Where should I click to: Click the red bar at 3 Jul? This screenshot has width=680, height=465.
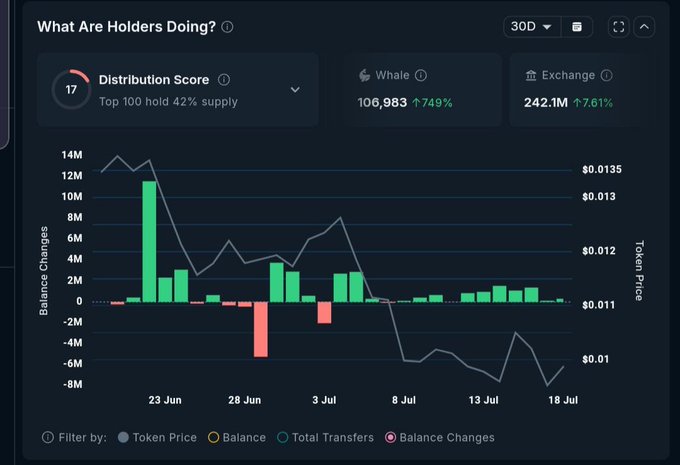pyautogui.click(x=324, y=313)
